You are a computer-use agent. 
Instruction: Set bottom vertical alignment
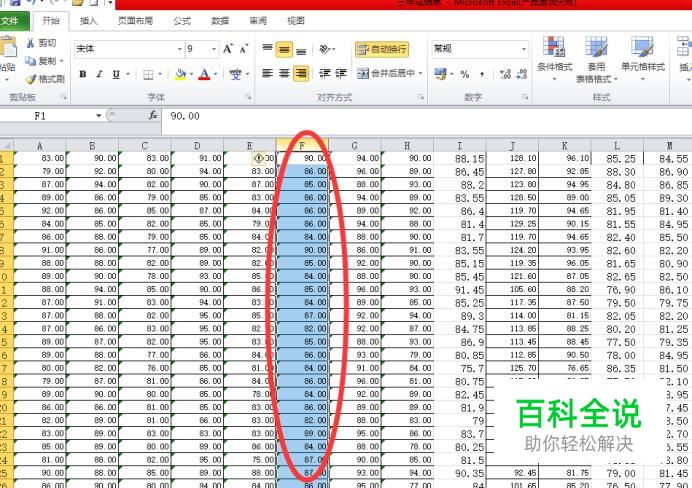pos(301,49)
